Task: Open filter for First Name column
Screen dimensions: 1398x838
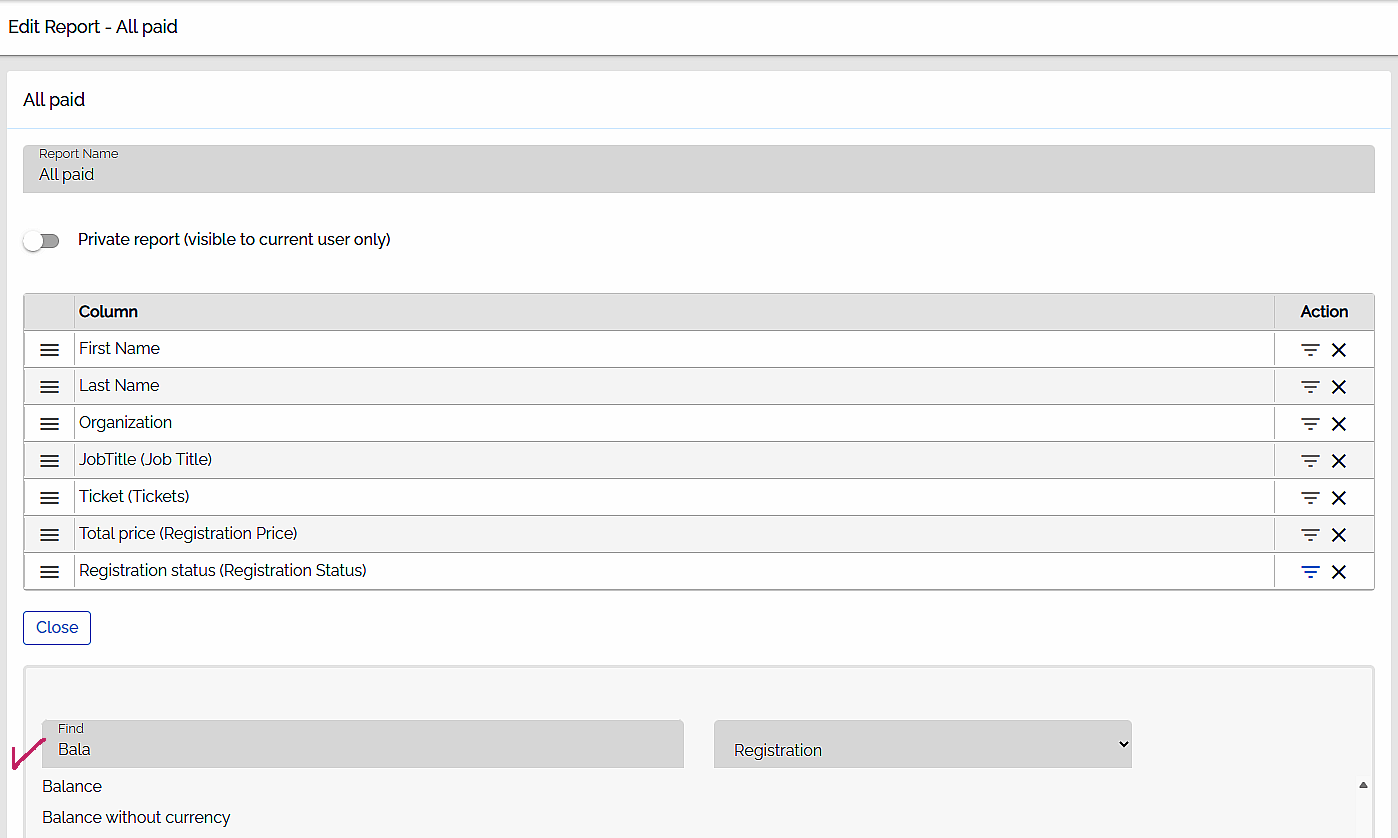Action: click(x=1310, y=350)
